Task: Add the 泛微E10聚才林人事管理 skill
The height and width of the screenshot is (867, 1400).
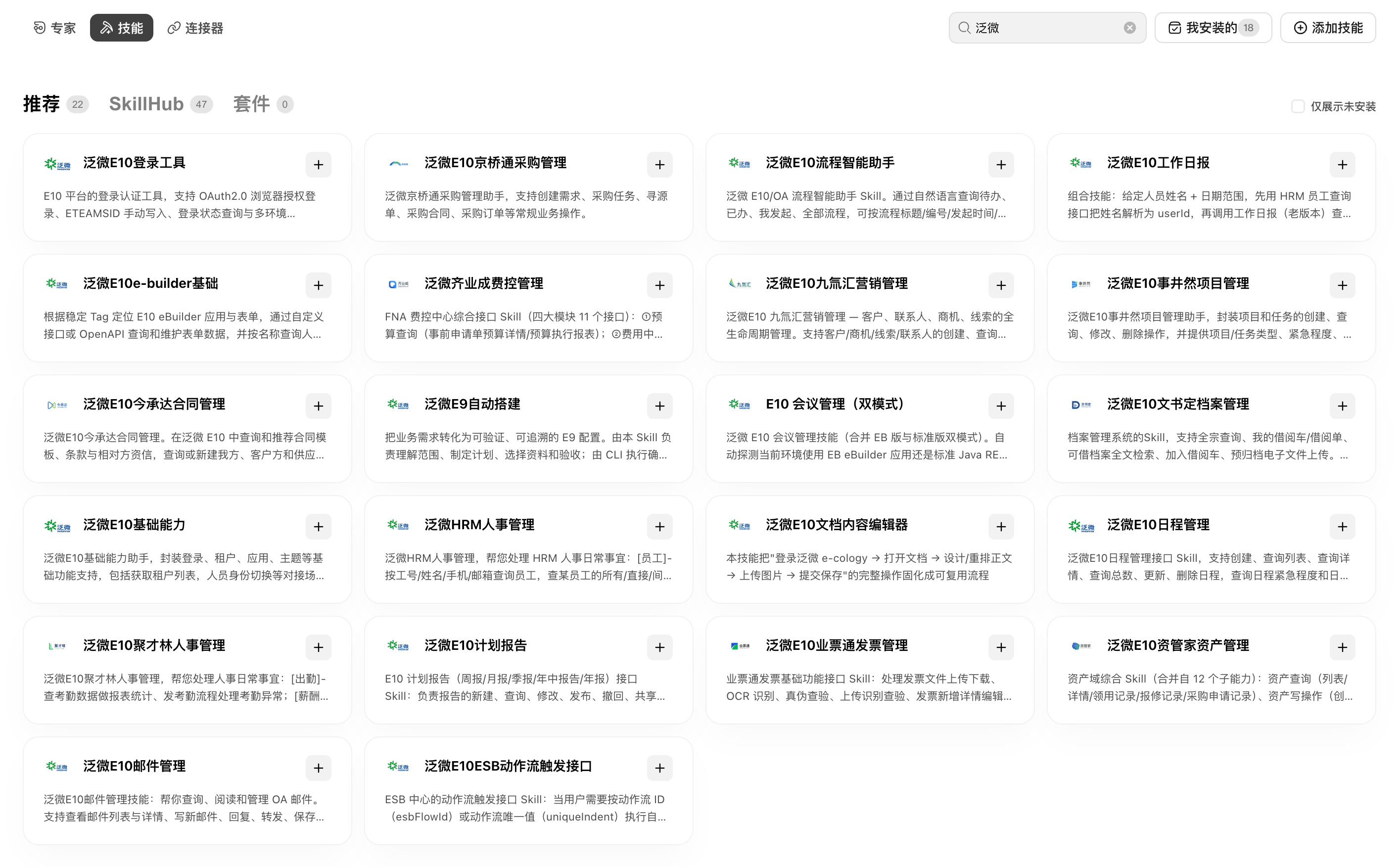Action: [x=318, y=647]
